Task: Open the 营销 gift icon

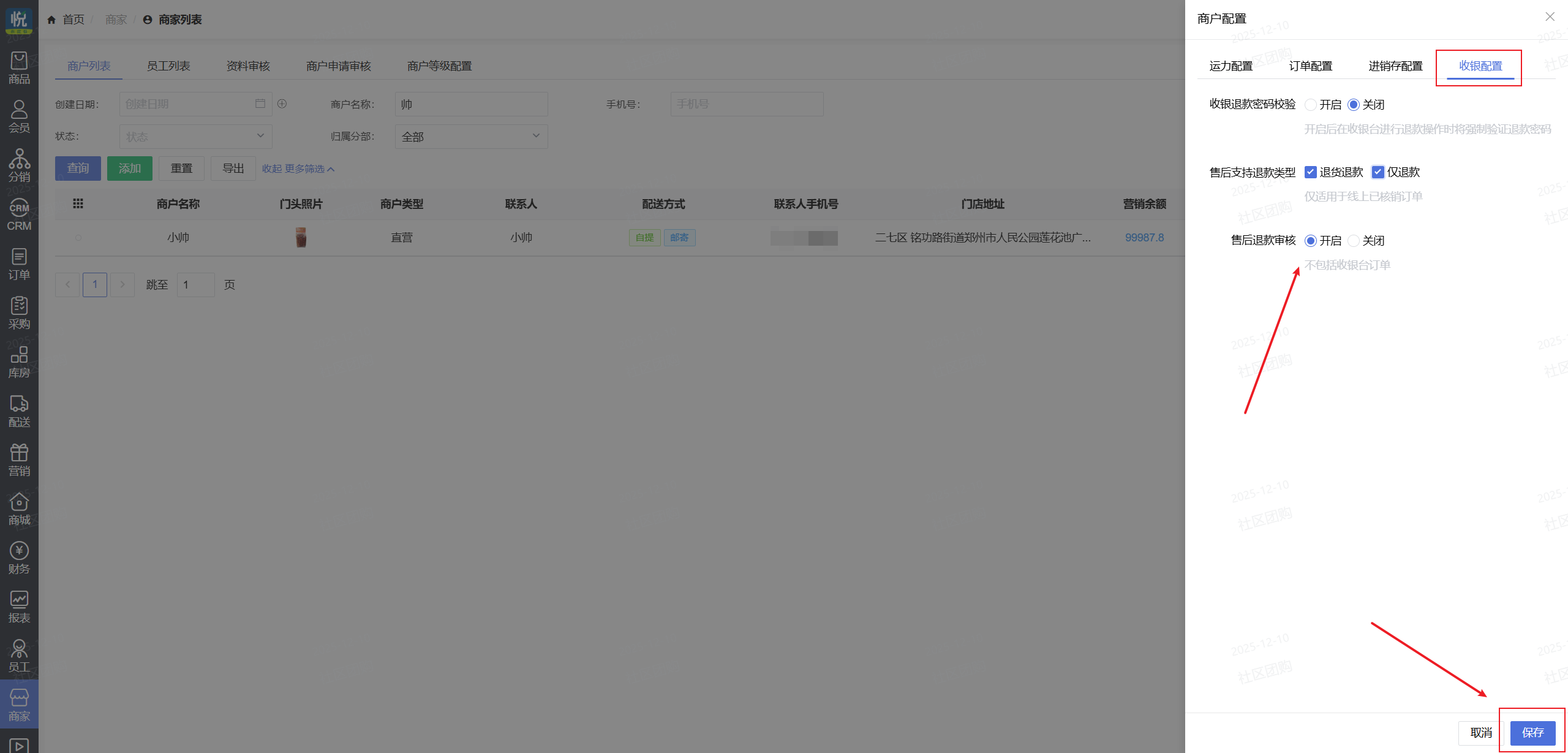Action: (x=19, y=460)
